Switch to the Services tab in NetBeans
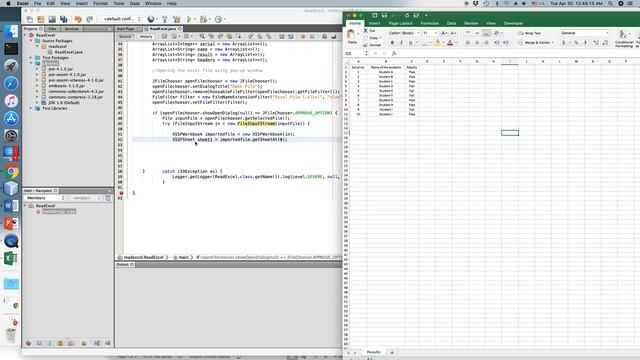 click(71, 29)
